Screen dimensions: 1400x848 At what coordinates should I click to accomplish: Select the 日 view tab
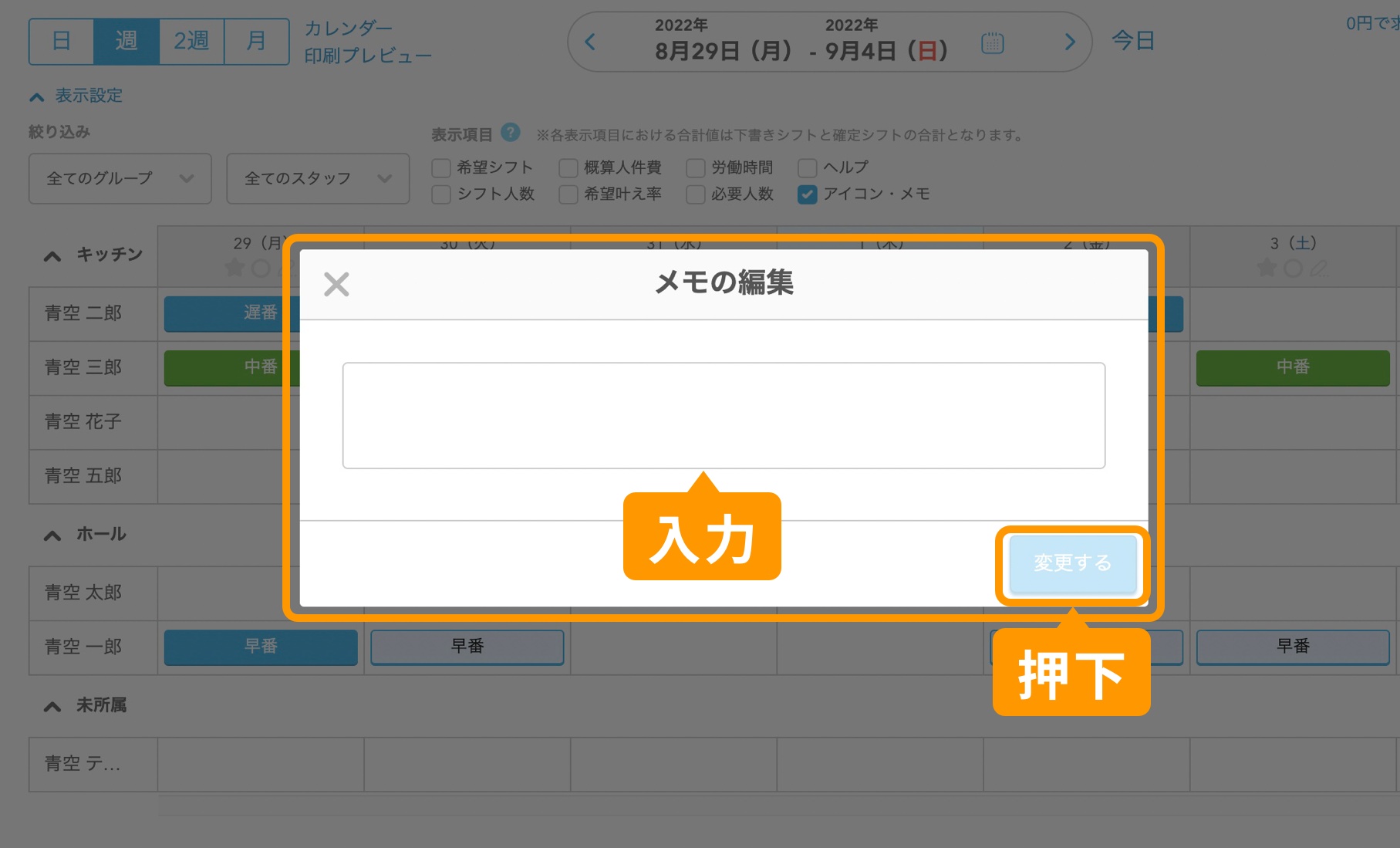pos(62,41)
